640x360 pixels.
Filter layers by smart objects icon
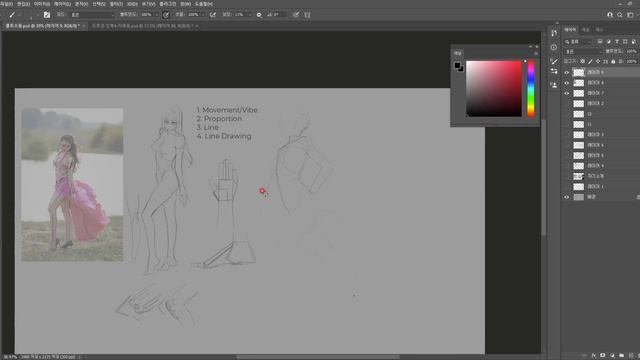pos(633,42)
